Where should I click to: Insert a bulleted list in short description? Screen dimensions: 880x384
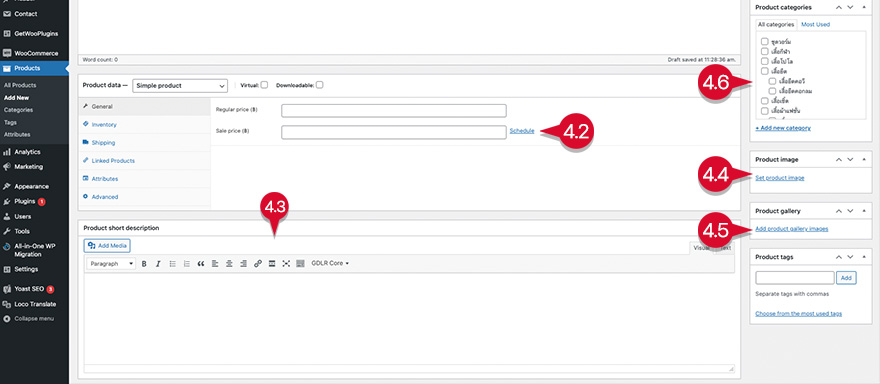(172, 263)
